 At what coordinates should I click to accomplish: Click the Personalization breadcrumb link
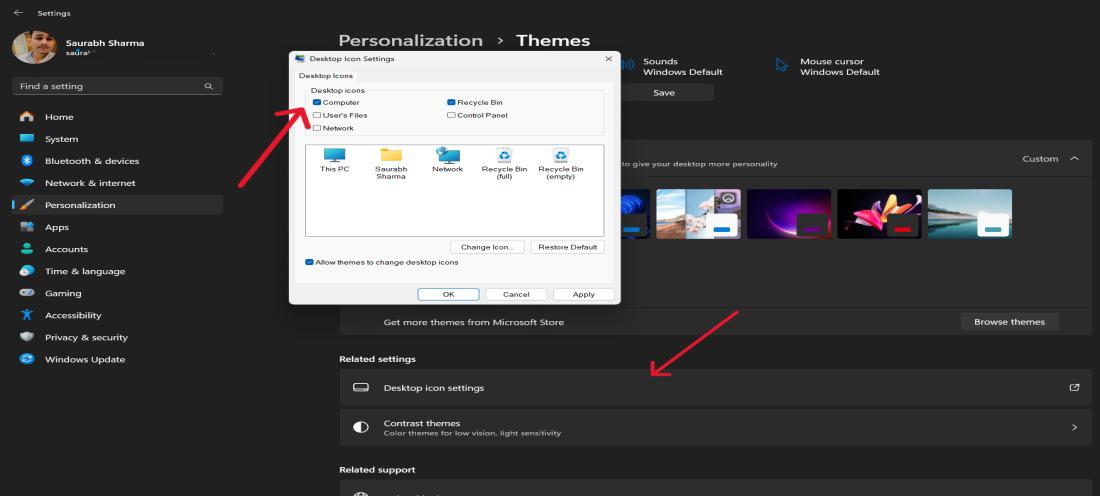point(410,41)
